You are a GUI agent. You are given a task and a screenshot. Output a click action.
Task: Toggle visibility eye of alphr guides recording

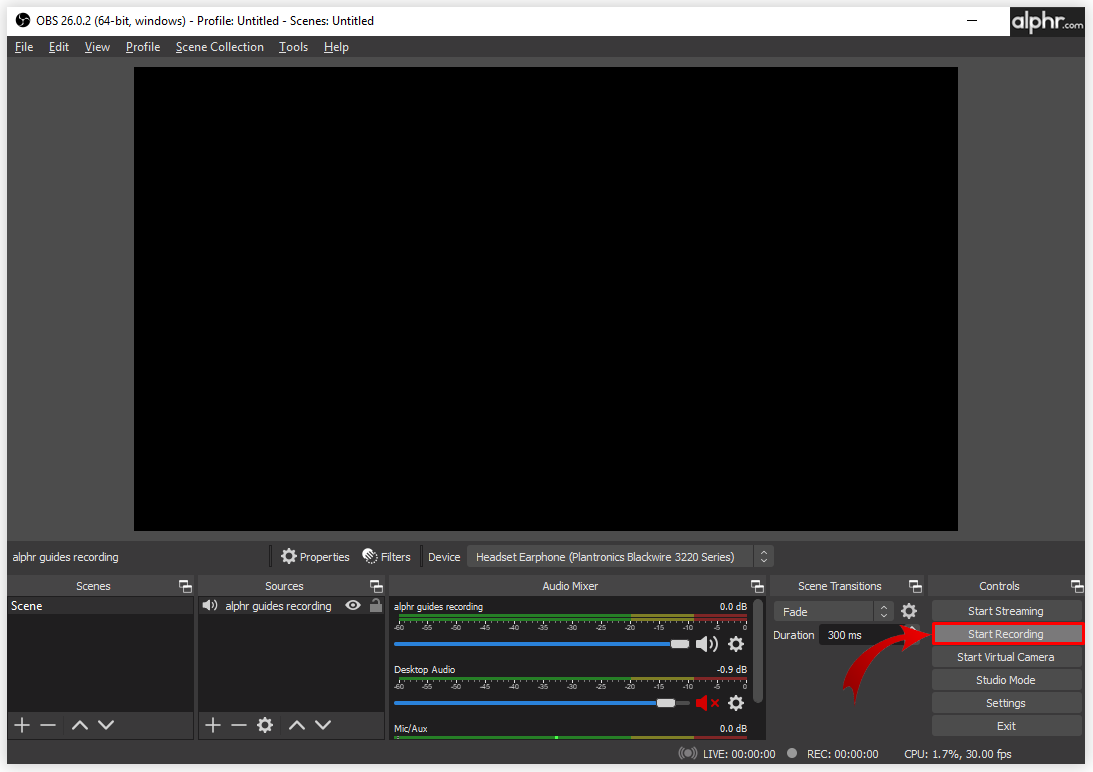353,605
